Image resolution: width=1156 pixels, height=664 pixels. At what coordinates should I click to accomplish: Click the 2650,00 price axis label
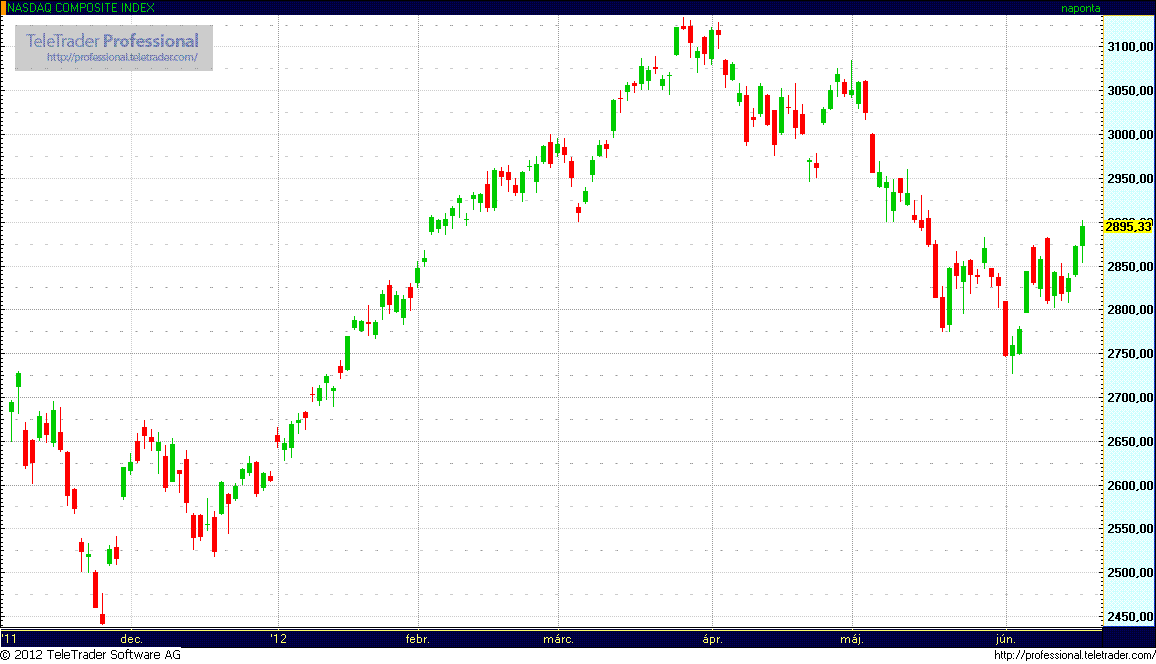coord(1130,441)
